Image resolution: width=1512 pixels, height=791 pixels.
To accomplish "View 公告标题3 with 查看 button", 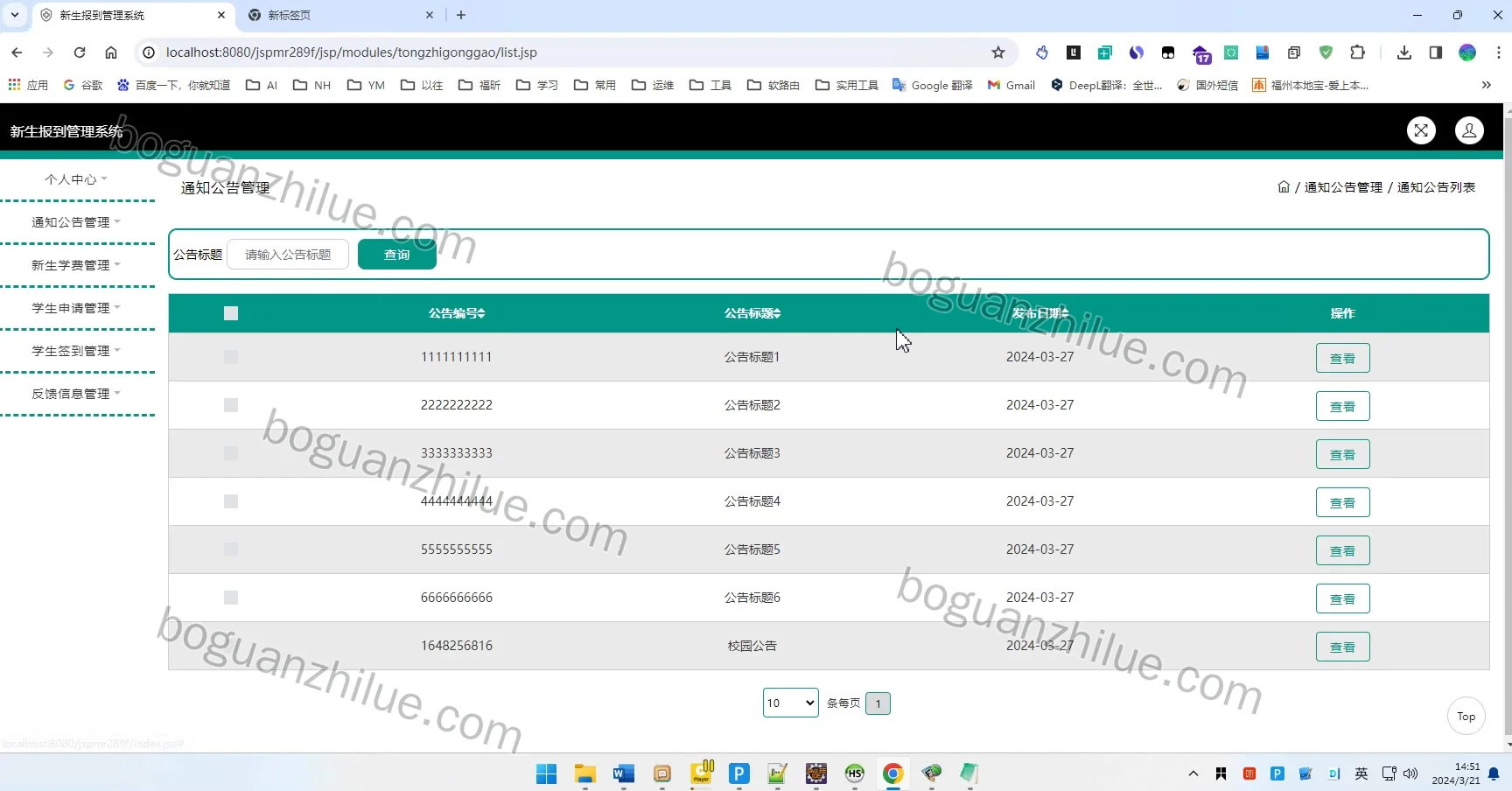I will pos(1342,454).
